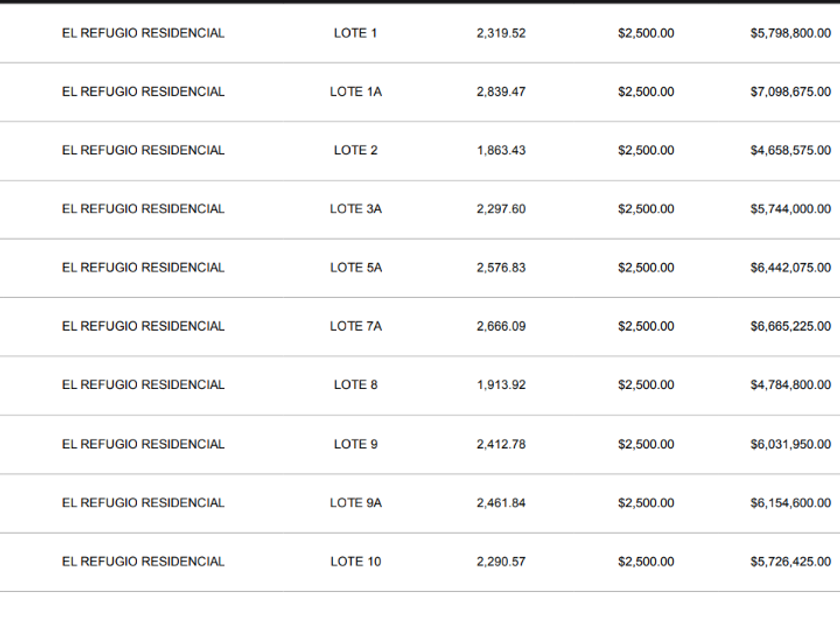
Task: Select the LOTE 1A lot label
Action: (355, 92)
